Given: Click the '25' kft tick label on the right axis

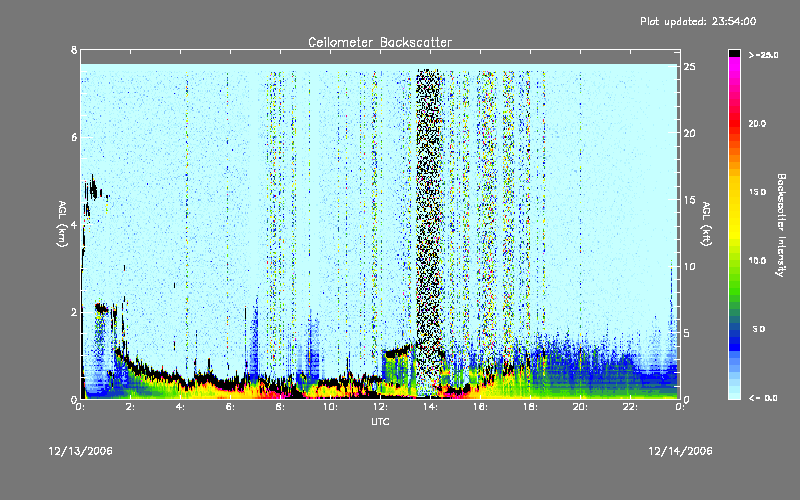Looking at the screenshot, I should [x=689, y=67].
